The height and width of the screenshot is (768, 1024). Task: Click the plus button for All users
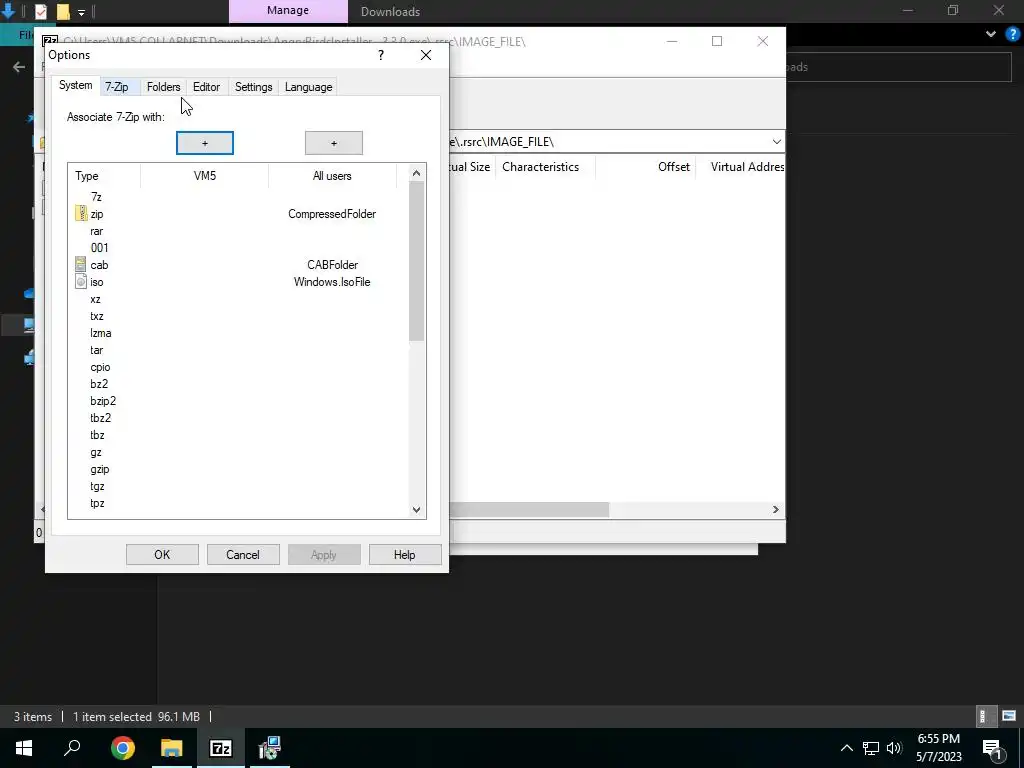pos(334,143)
